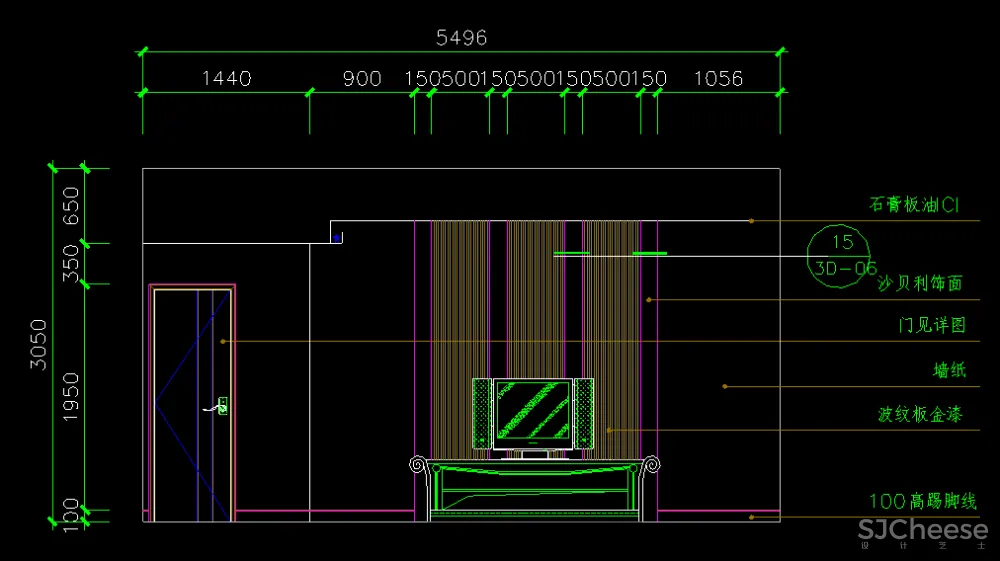Screen dimensions: 1000x561
Task: Click the 石膏板油ICI annotation label
Action: pos(914,205)
